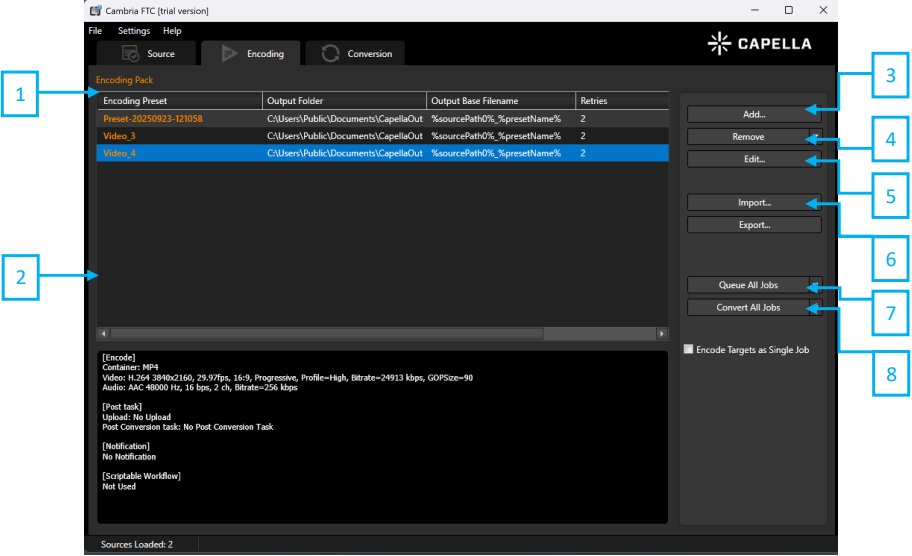This screenshot has height=556, width=912.
Task: Click the Cambria FTC app icon in the title bar
Action: pos(95,10)
